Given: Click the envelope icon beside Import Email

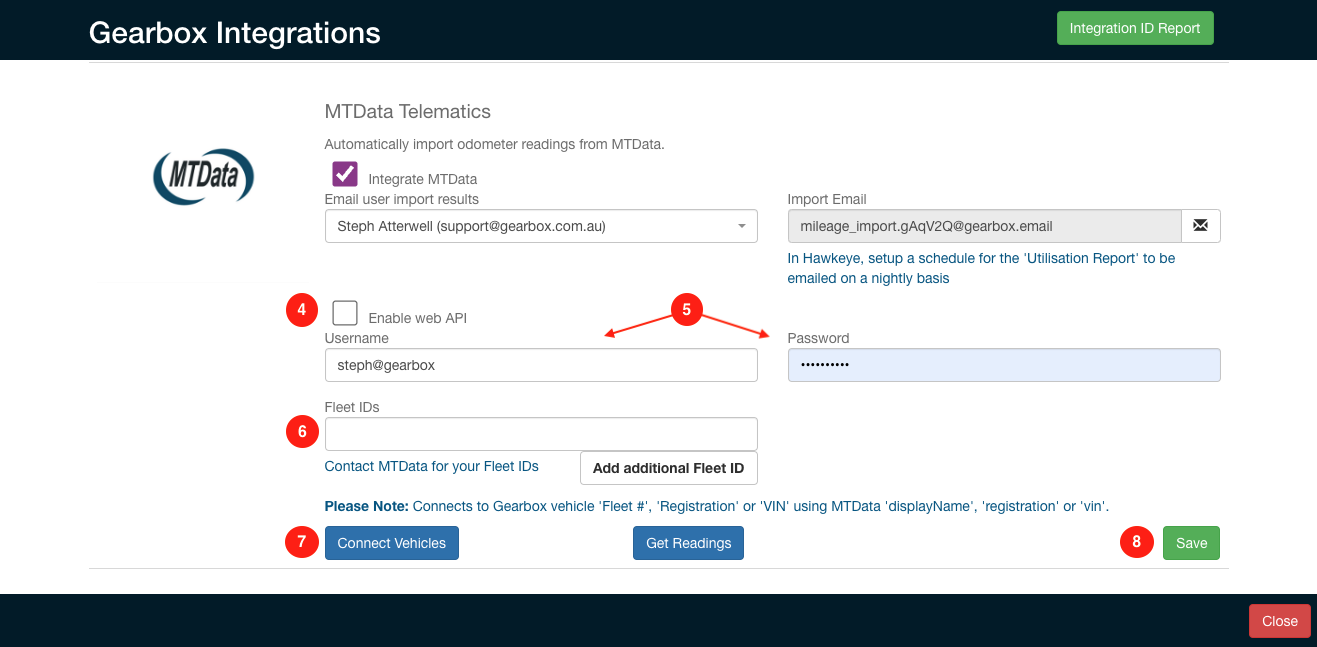Looking at the screenshot, I should 1200,226.
